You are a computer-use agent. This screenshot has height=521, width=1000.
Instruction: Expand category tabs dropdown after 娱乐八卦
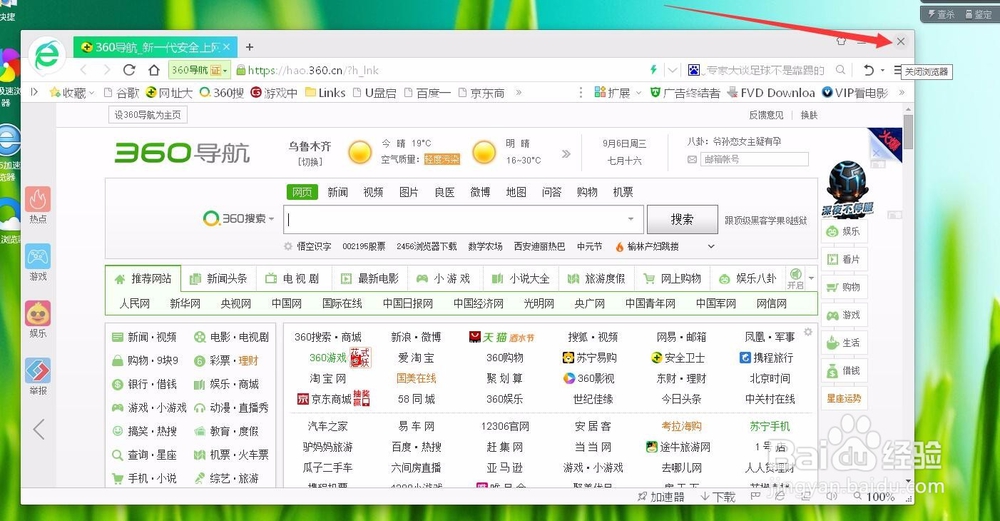(x=811, y=278)
